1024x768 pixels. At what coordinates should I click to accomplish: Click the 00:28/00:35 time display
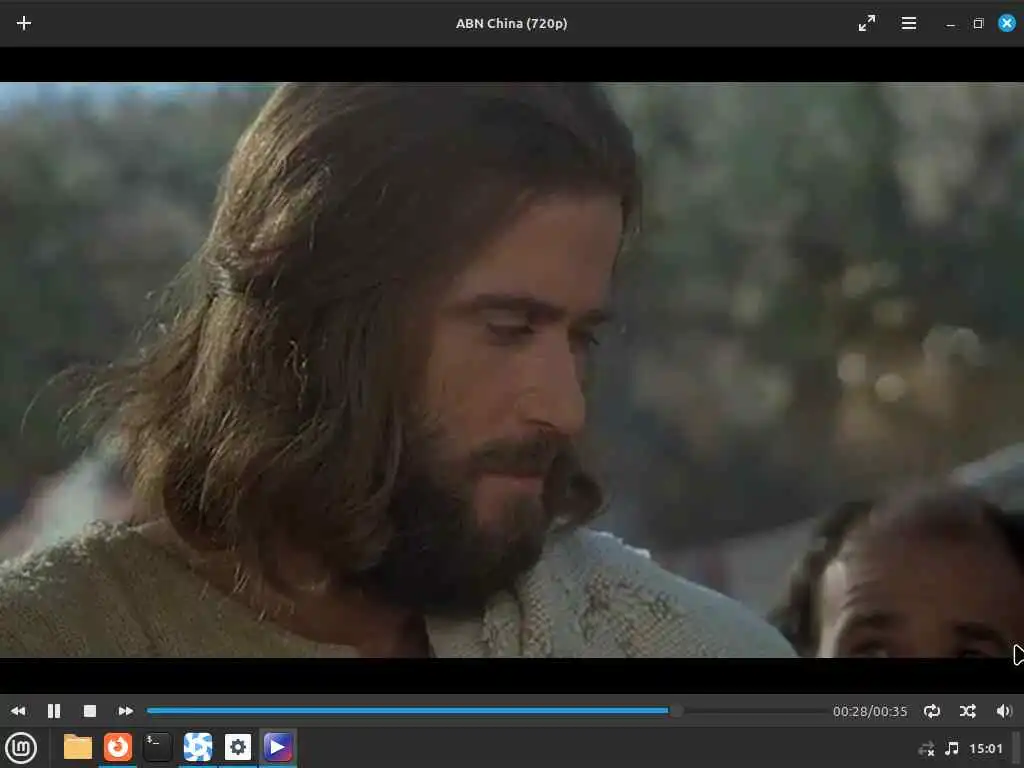(870, 711)
